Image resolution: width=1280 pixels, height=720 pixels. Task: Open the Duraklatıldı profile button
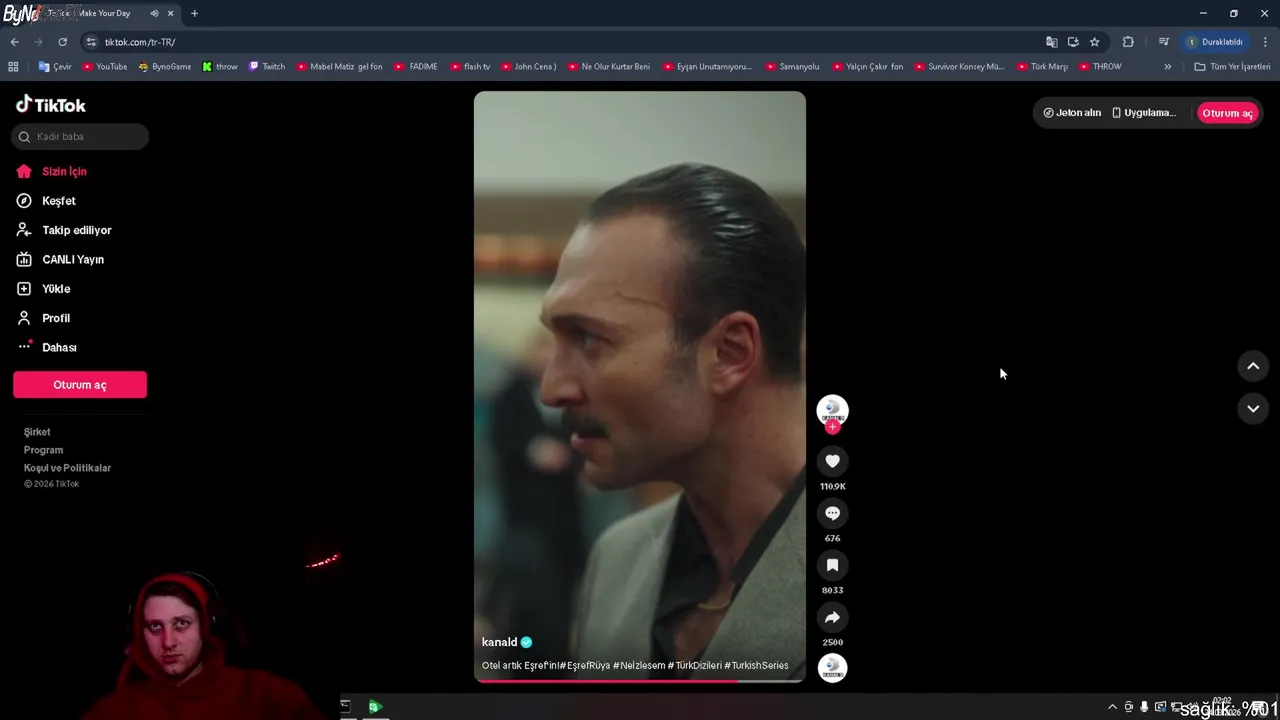click(1215, 42)
